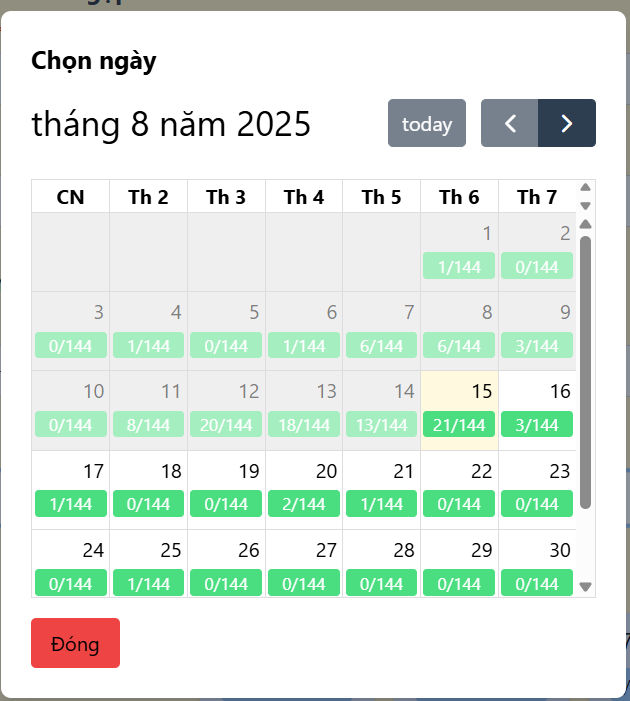
Task: Click the Th 6 column header
Action: (x=459, y=197)
